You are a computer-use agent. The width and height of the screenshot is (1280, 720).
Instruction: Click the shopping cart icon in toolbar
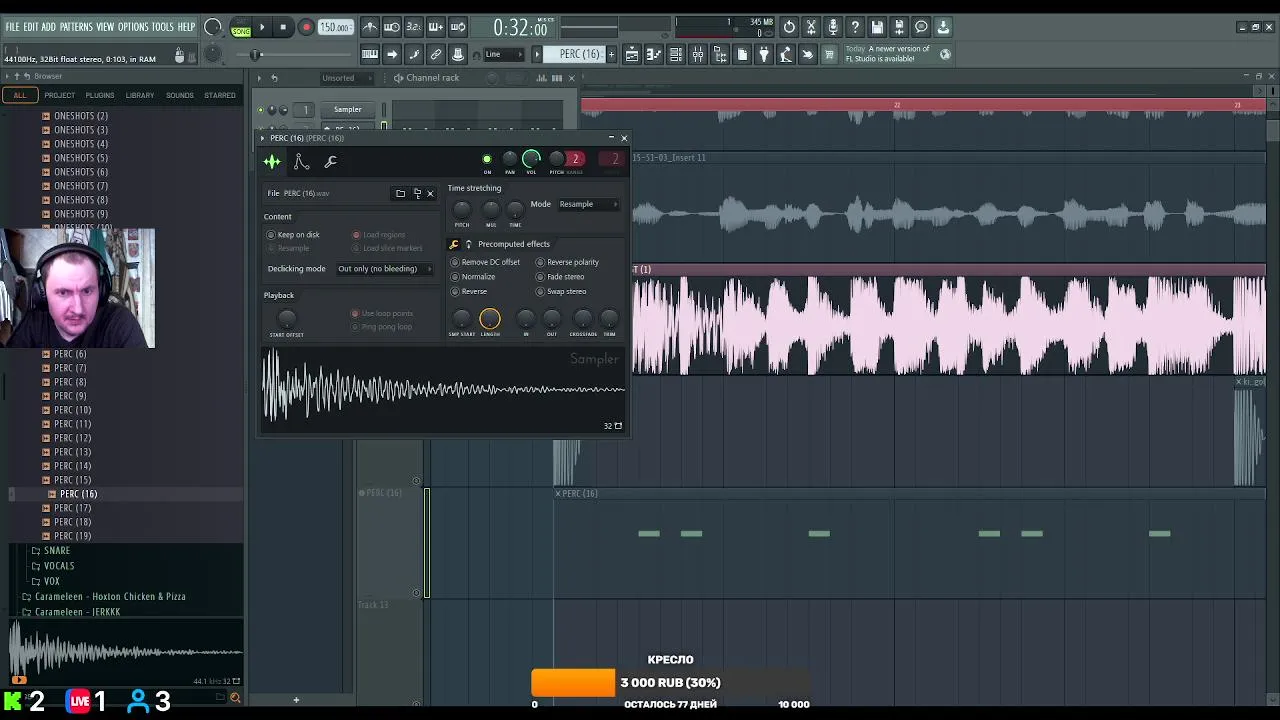(829, 54)
